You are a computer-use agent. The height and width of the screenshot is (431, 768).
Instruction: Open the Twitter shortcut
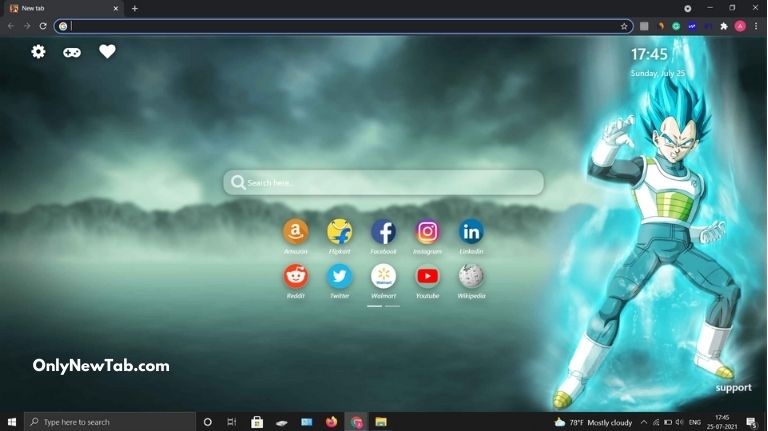point(339,276)
